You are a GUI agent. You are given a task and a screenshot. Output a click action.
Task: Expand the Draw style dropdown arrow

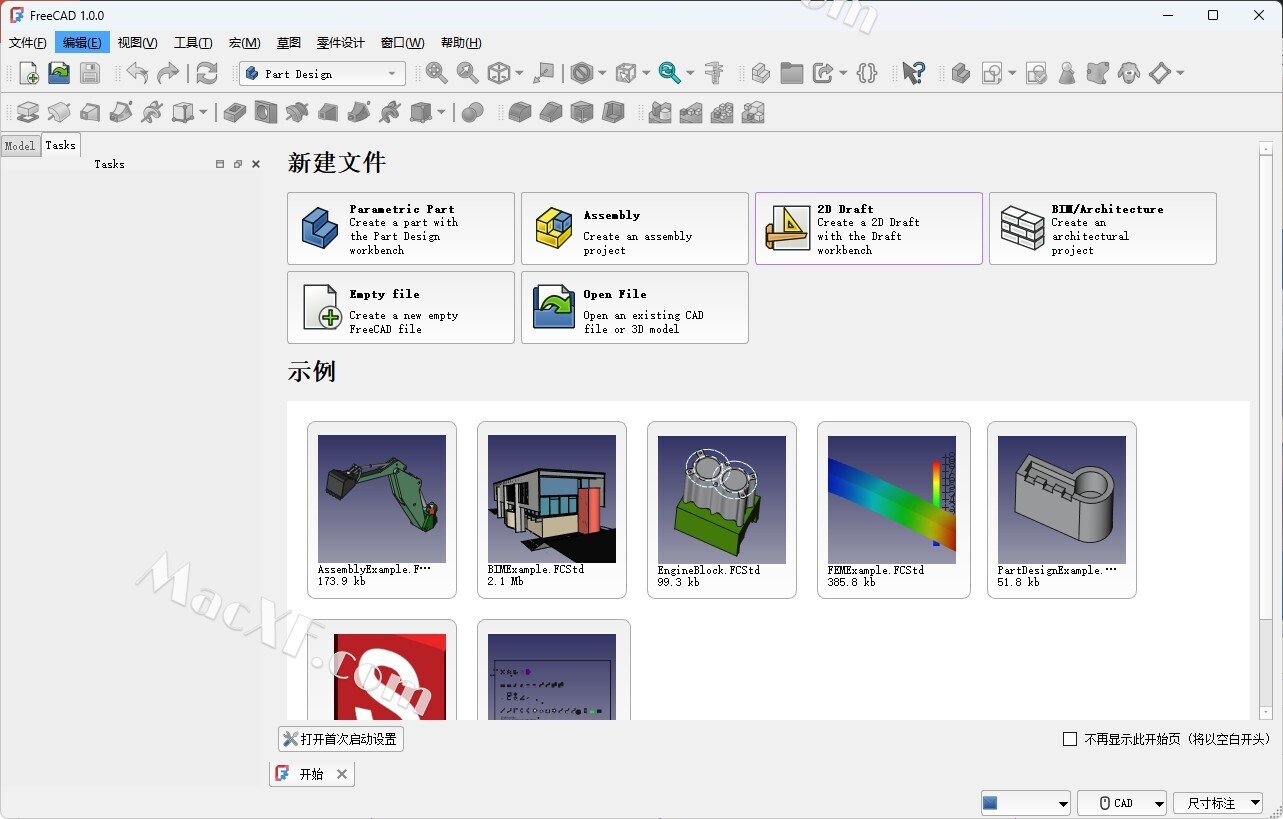[x=602, y=74]
